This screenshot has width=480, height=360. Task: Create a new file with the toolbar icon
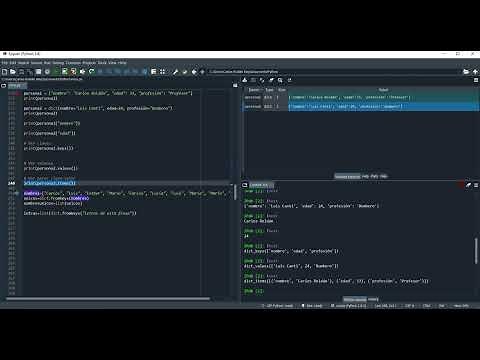(4, 72)
